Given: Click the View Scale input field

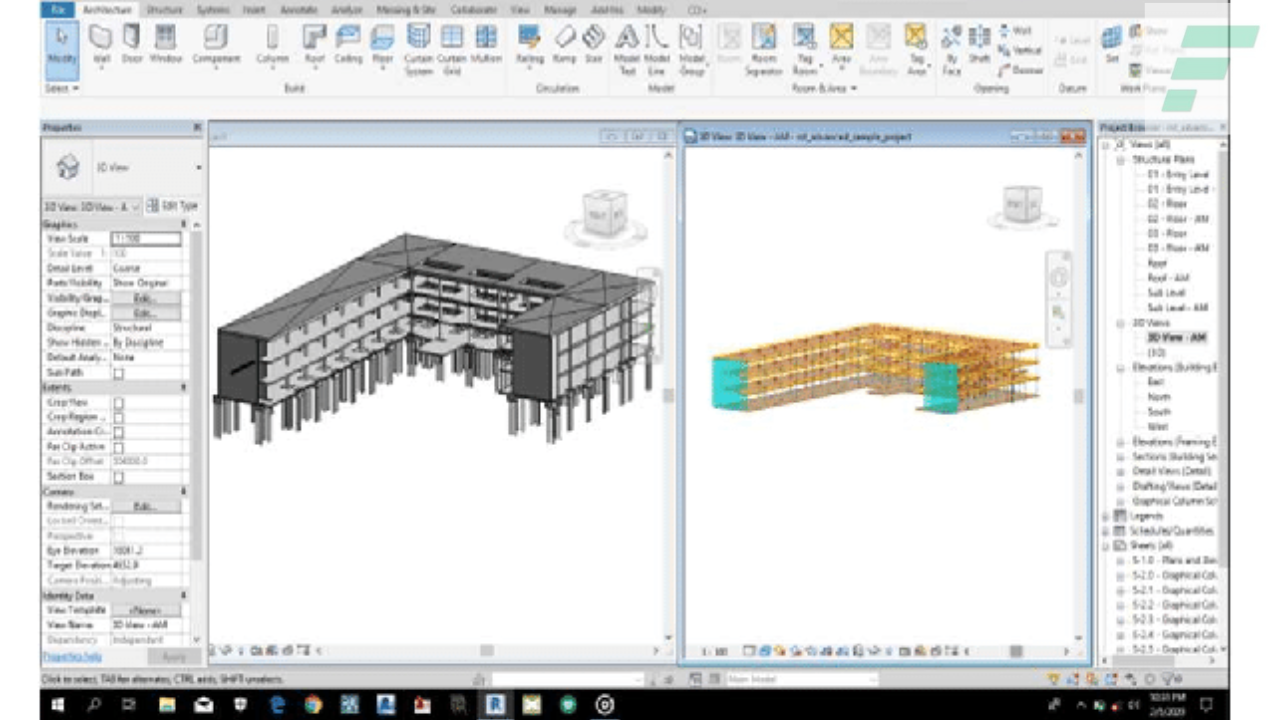Looking at the screenshot, I should 146,239.
